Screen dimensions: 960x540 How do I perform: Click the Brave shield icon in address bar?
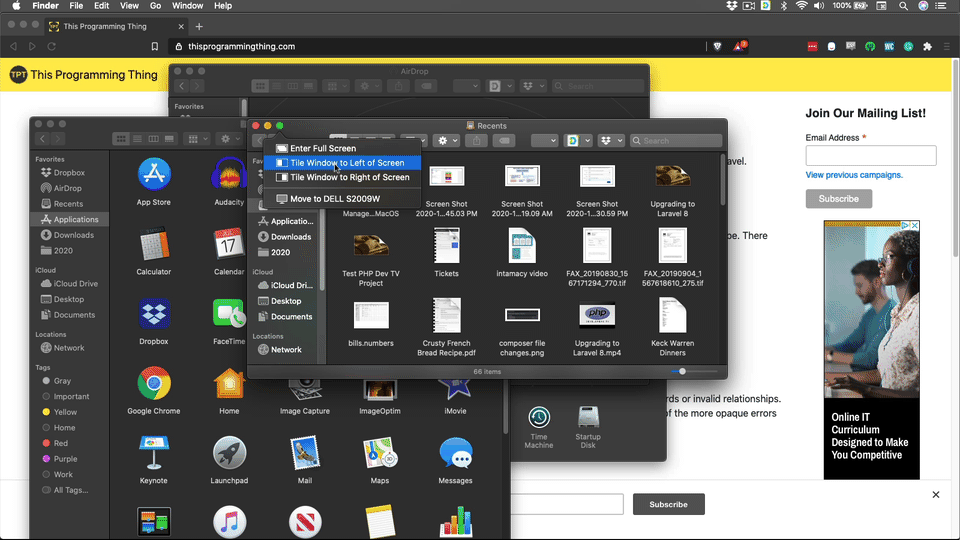(x=718, y=46)
